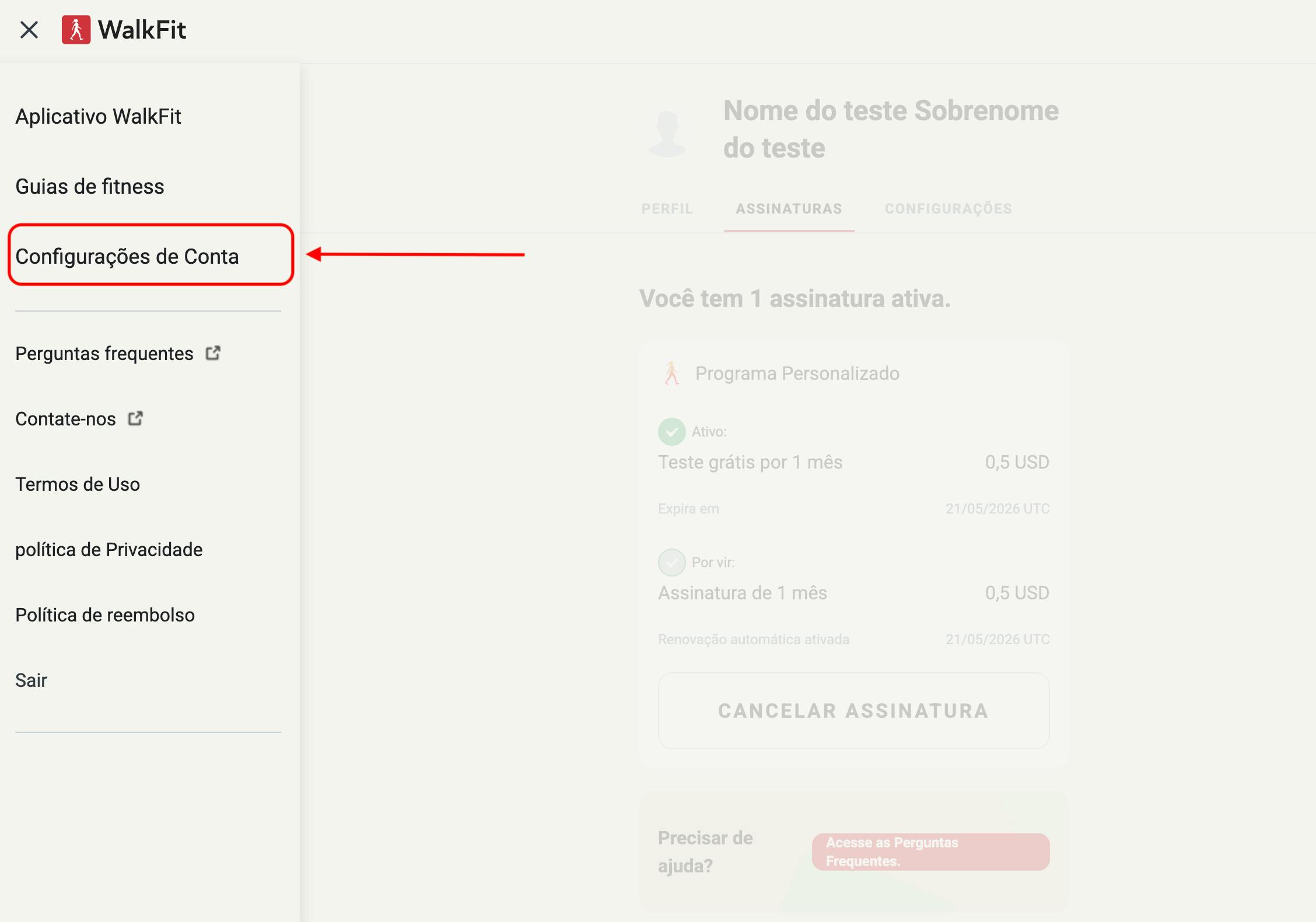1316x922 pixels.
Task: Open the Termos de Uso link
Action: [78, 484]
